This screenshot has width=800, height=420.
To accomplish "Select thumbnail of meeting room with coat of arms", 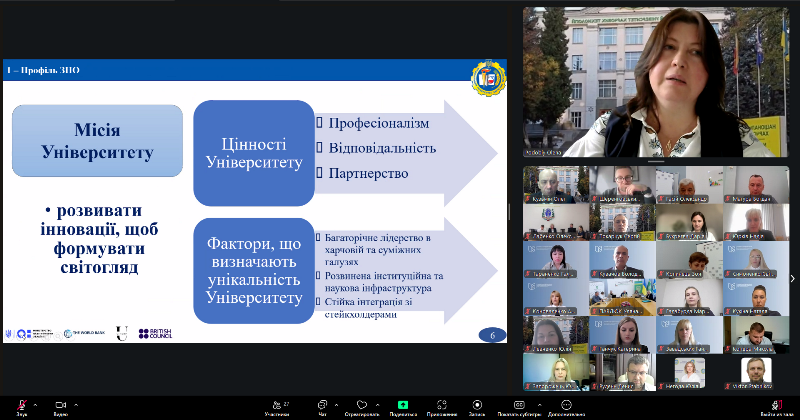I will pos(556,222).
